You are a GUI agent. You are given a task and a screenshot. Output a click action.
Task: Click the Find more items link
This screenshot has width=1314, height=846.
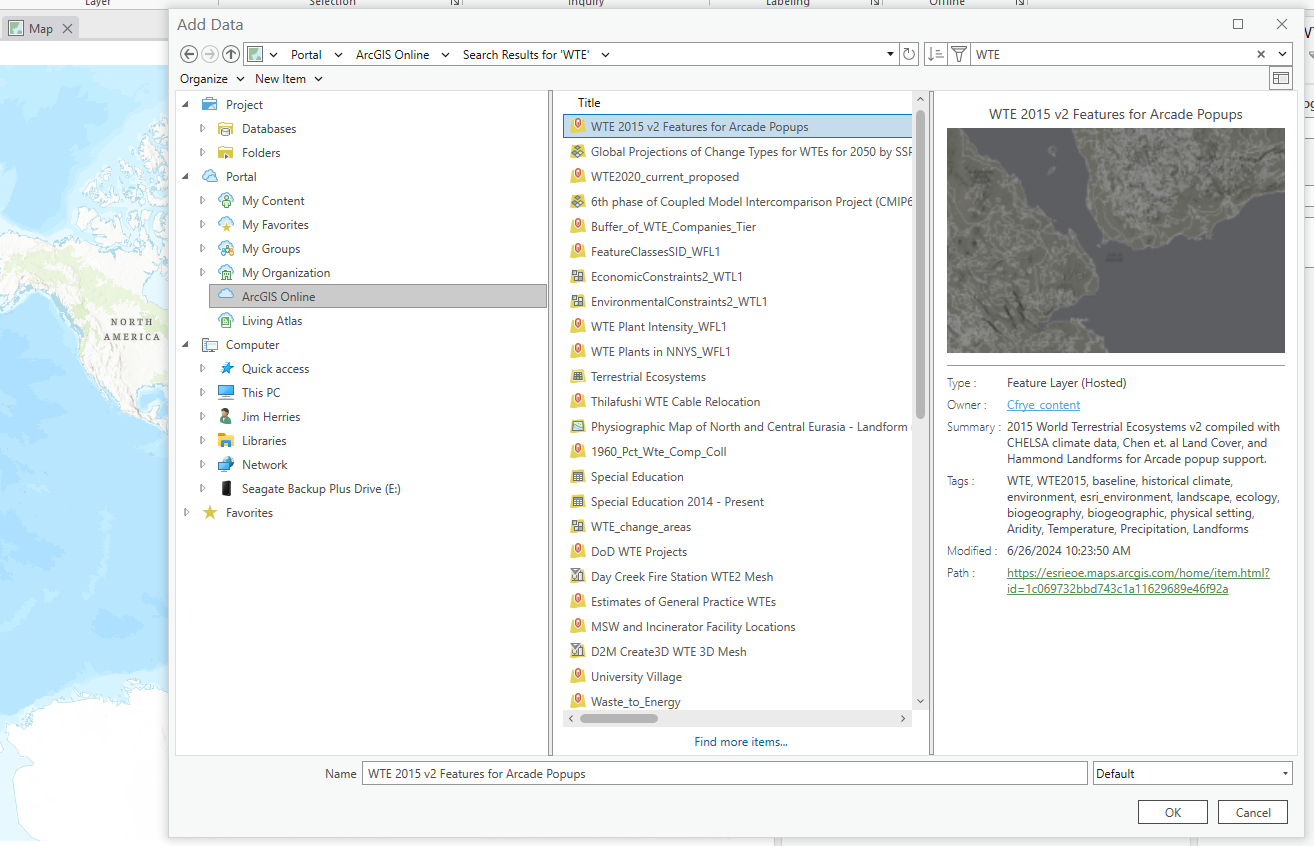click(x=741, y=741)
